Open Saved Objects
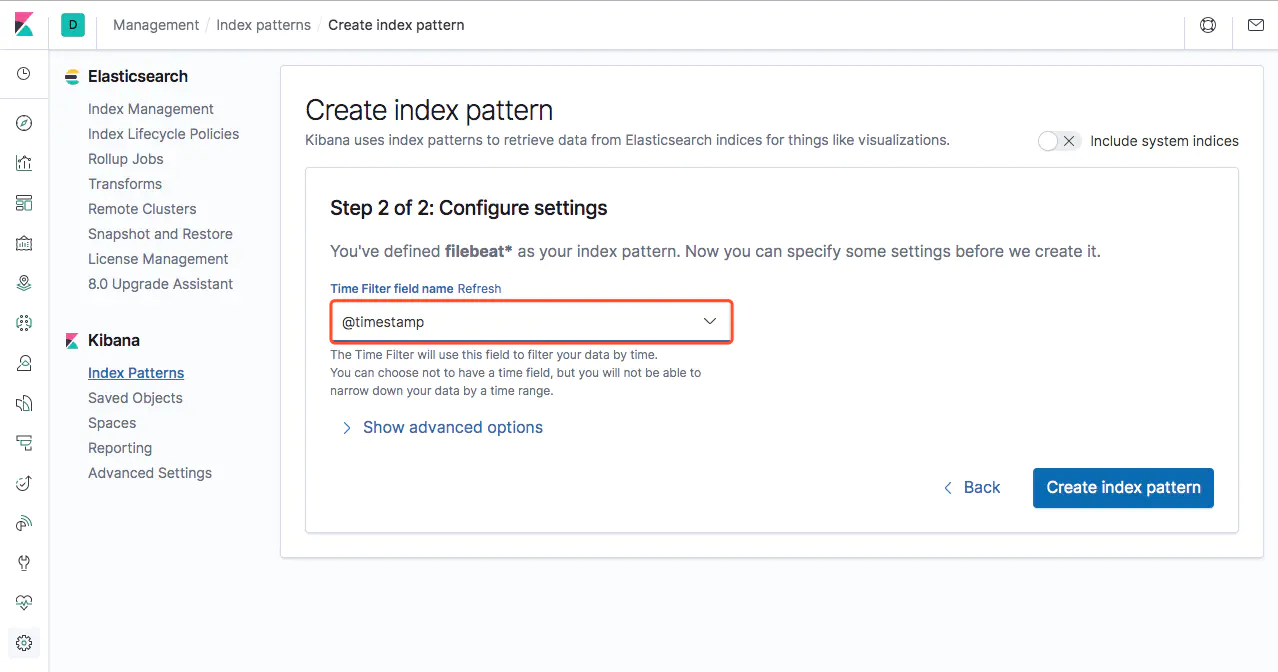The height and width of the screenshot is (672, 1278). coord(135,398)
